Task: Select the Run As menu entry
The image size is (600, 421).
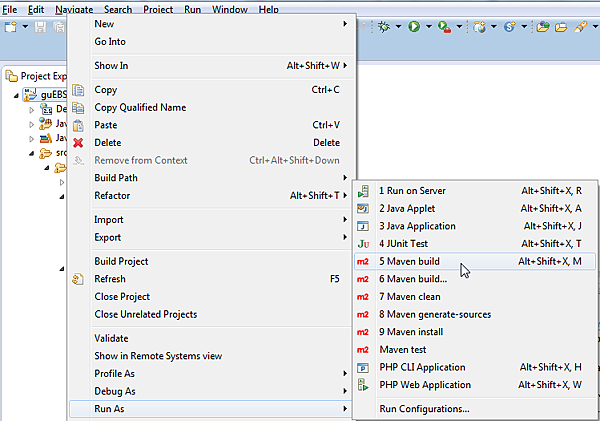Action: [211, 409]
